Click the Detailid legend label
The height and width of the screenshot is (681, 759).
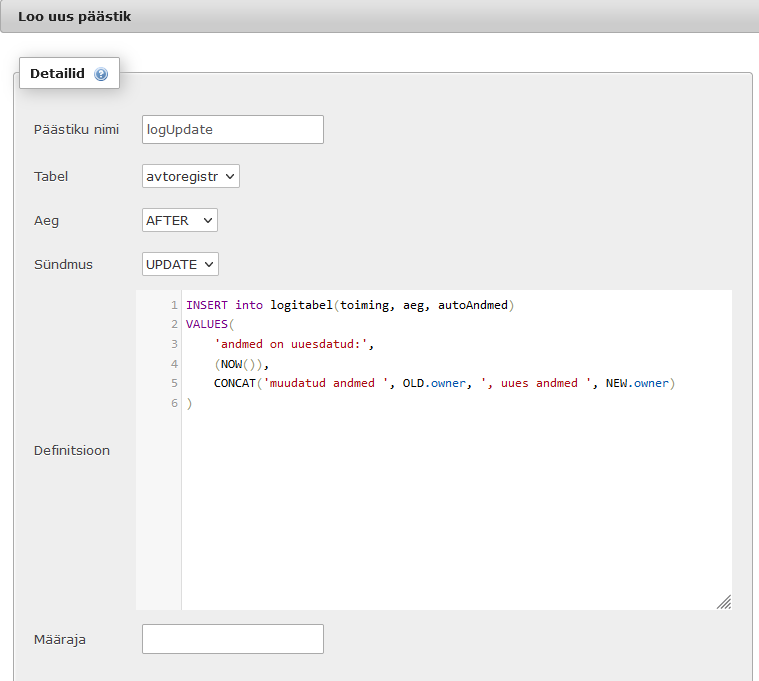click(57, 74)
